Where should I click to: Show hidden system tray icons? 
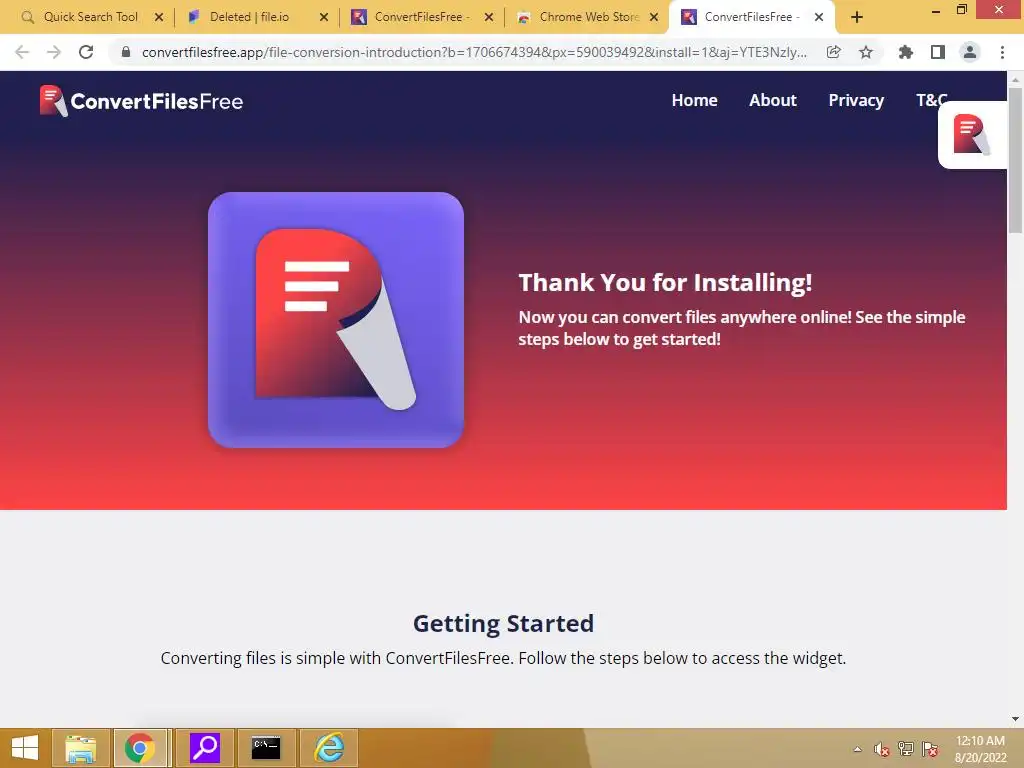[x=857, y=749]
